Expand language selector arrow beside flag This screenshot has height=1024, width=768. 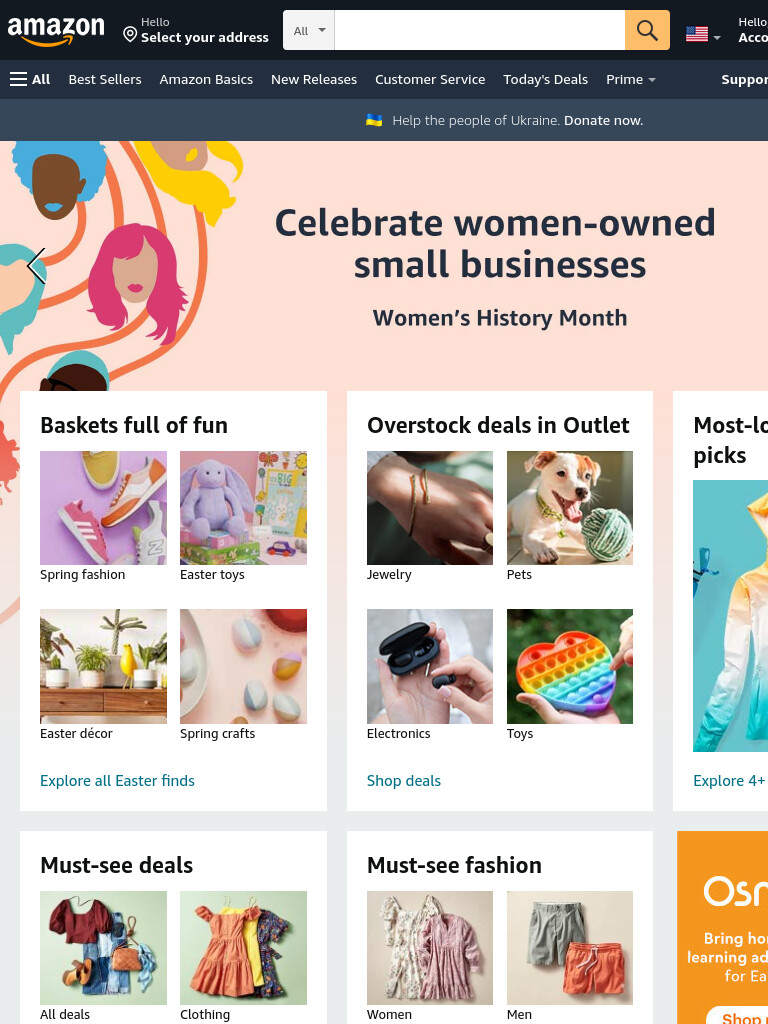click(717, 38)
